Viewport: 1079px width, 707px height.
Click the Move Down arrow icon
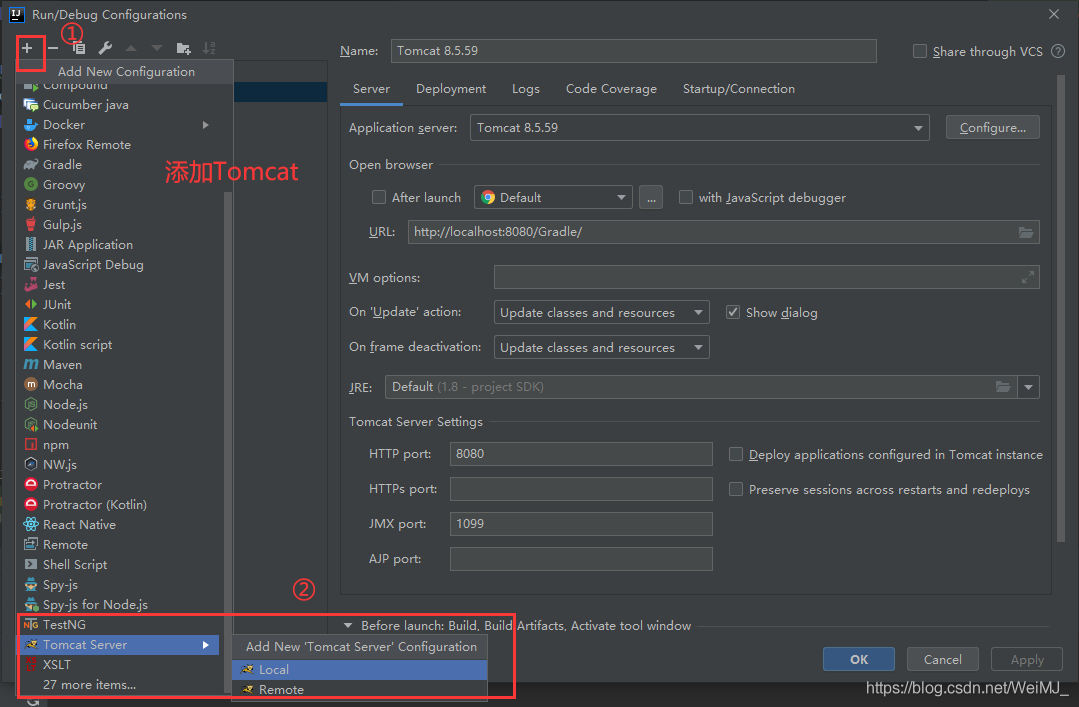(x=157, y=48)
